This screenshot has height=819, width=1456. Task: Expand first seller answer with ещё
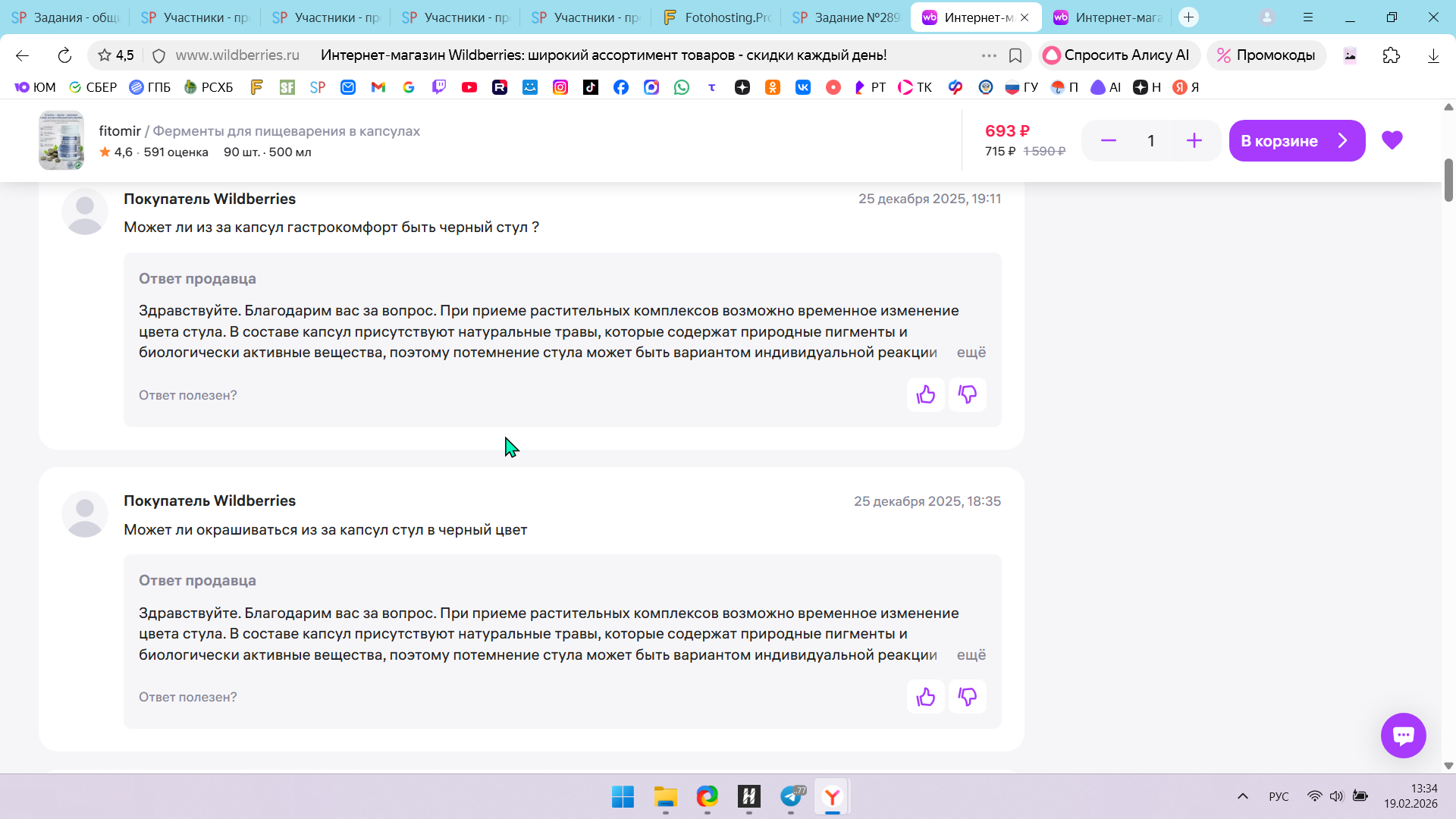(971, 353)
